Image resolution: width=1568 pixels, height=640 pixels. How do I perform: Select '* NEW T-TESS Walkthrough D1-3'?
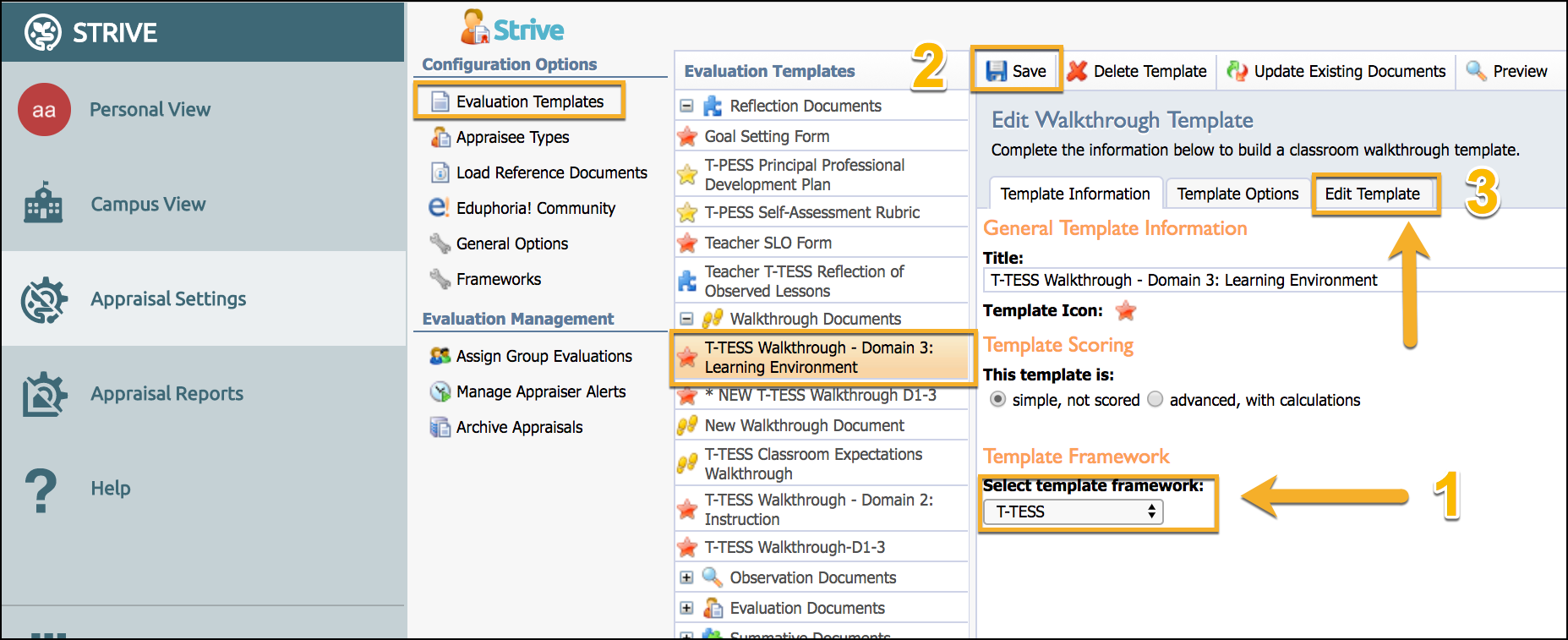822,395
